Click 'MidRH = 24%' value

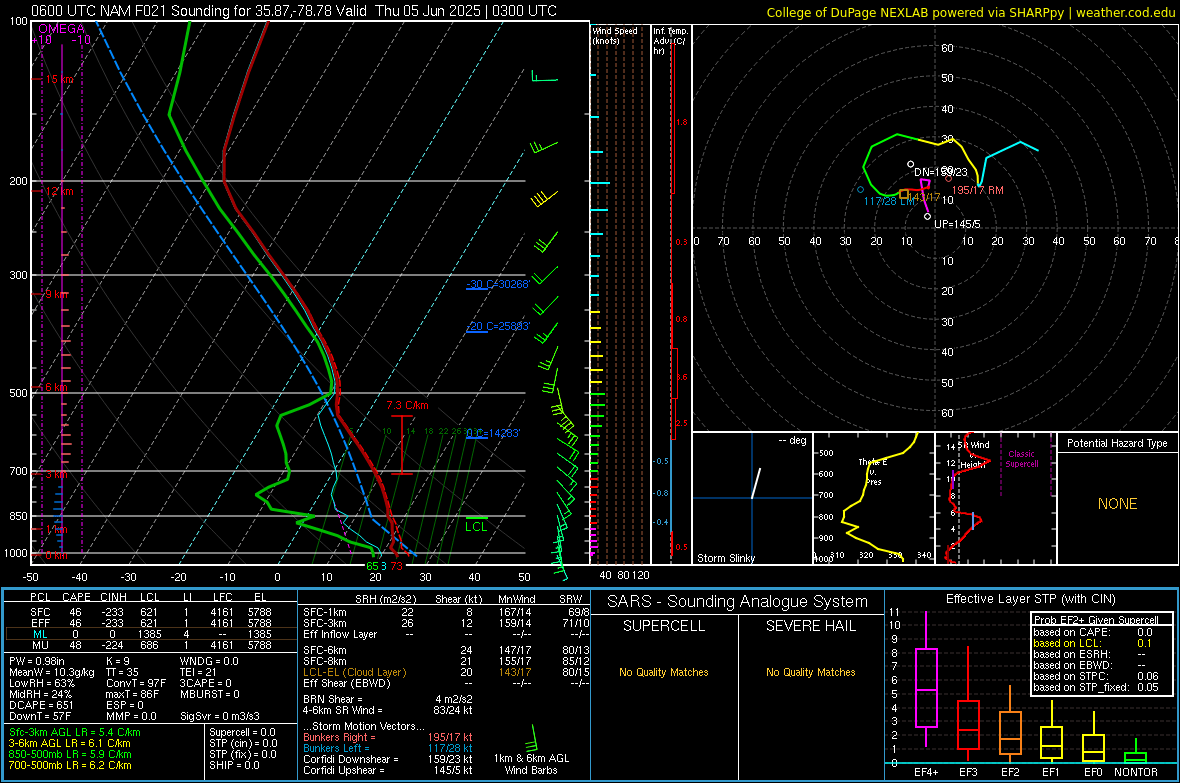click(x=41, y=694)
